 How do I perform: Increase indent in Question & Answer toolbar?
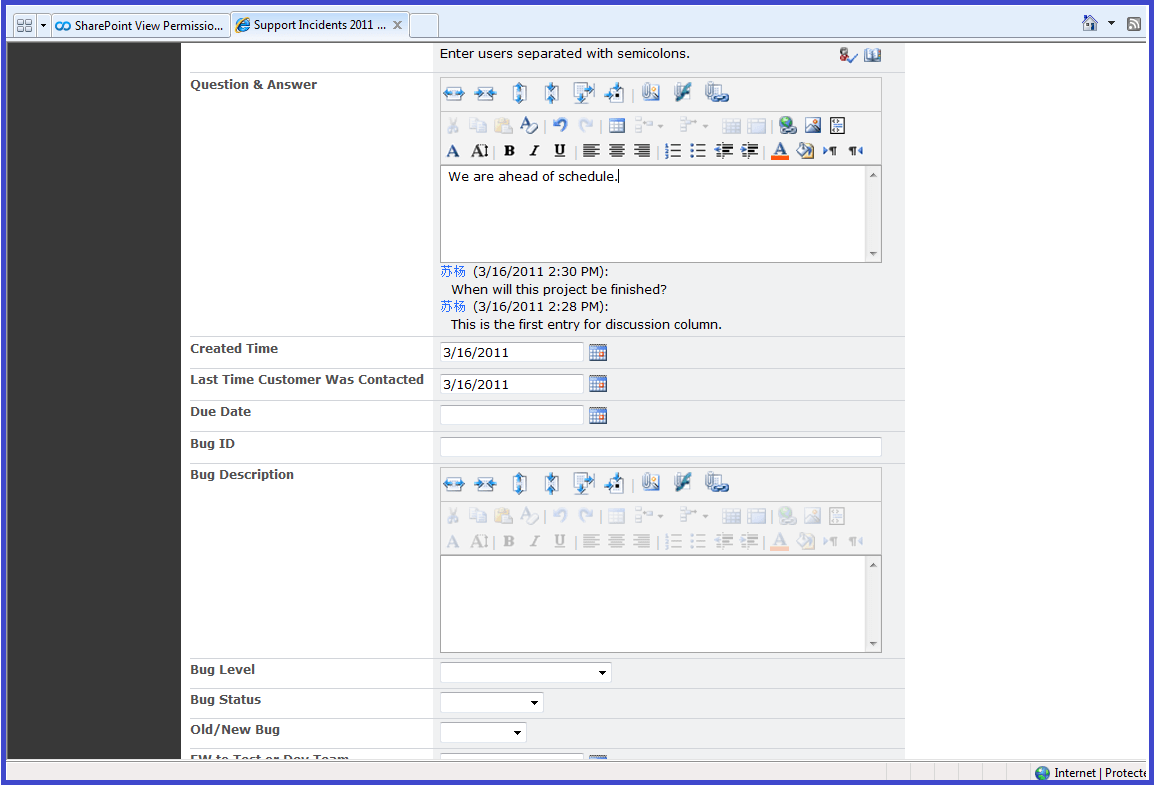pyautogui.click(x=749, y=151)
